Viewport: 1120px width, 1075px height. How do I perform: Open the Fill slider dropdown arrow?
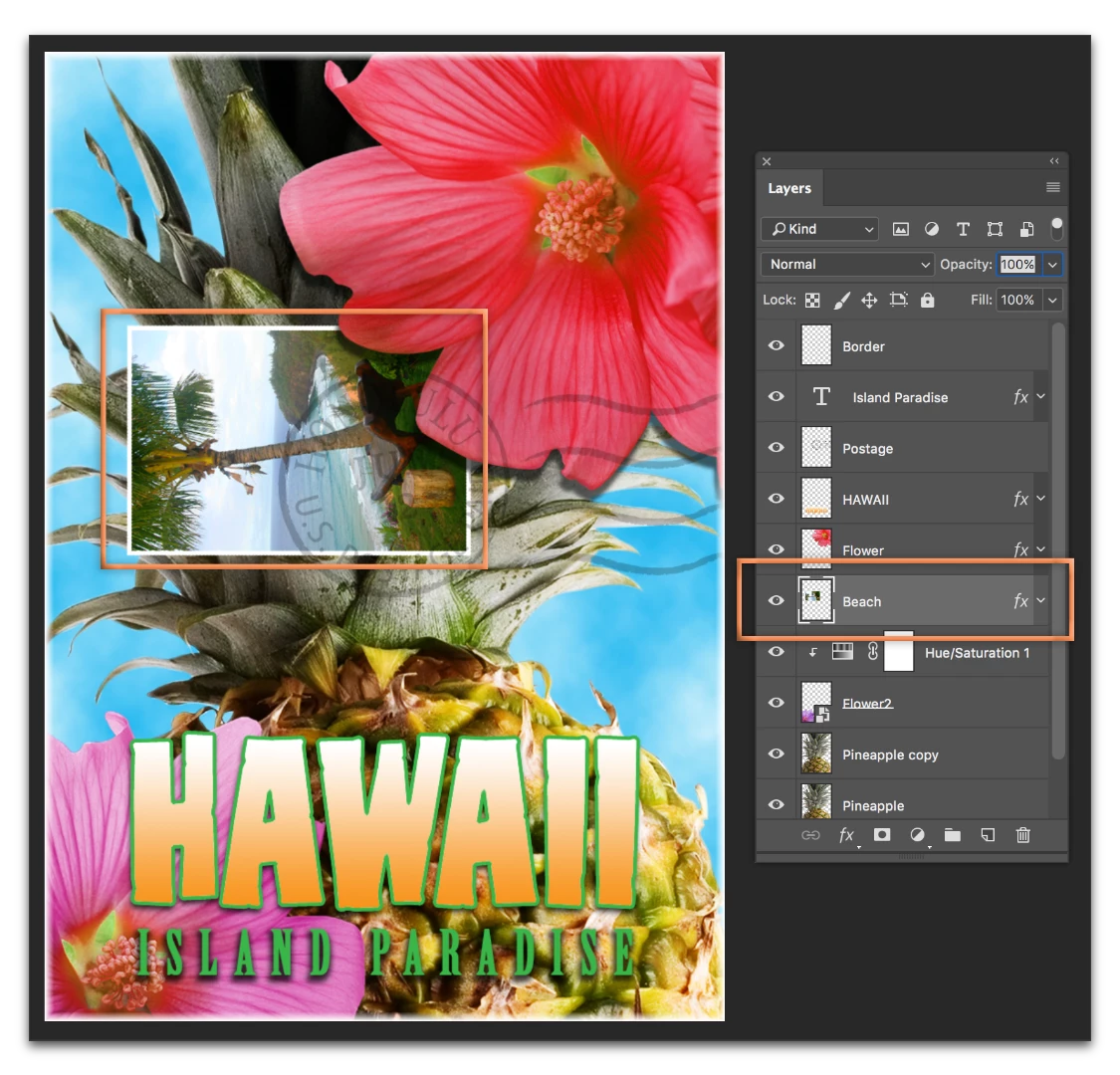(x=1052, y=300)
